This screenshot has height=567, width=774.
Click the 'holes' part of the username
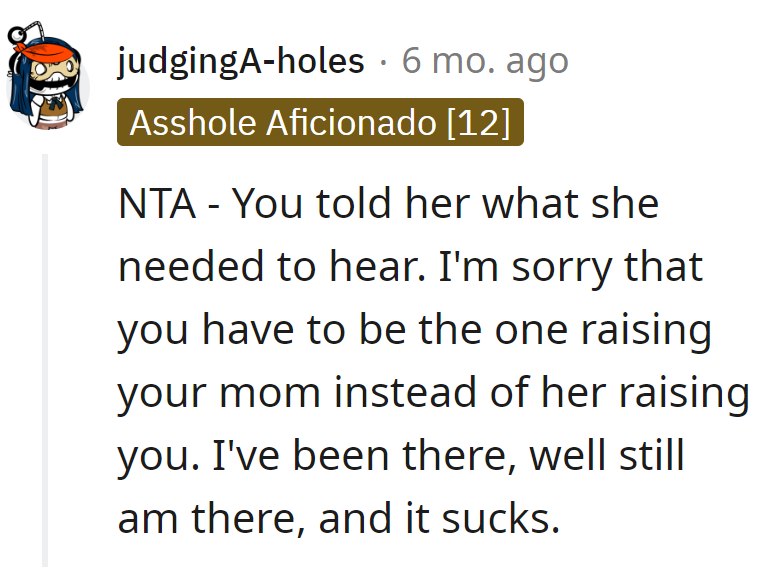tap(320, 61)
